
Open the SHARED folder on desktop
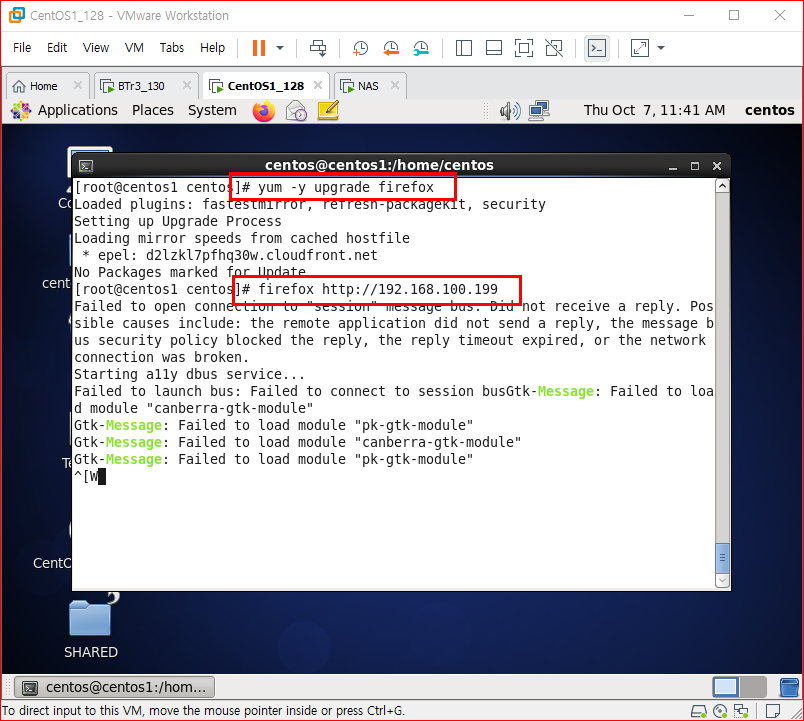click(91, 627)
